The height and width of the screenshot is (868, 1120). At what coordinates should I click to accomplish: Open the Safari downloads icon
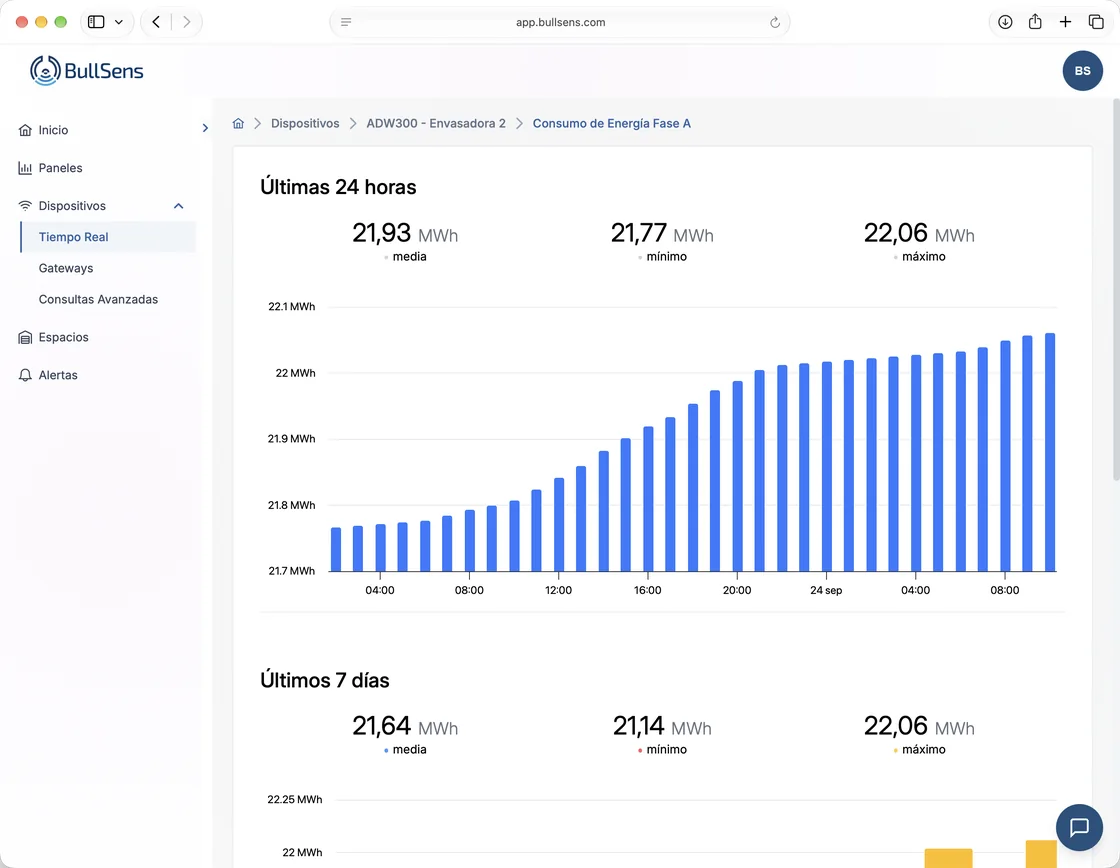[1005, 22]
